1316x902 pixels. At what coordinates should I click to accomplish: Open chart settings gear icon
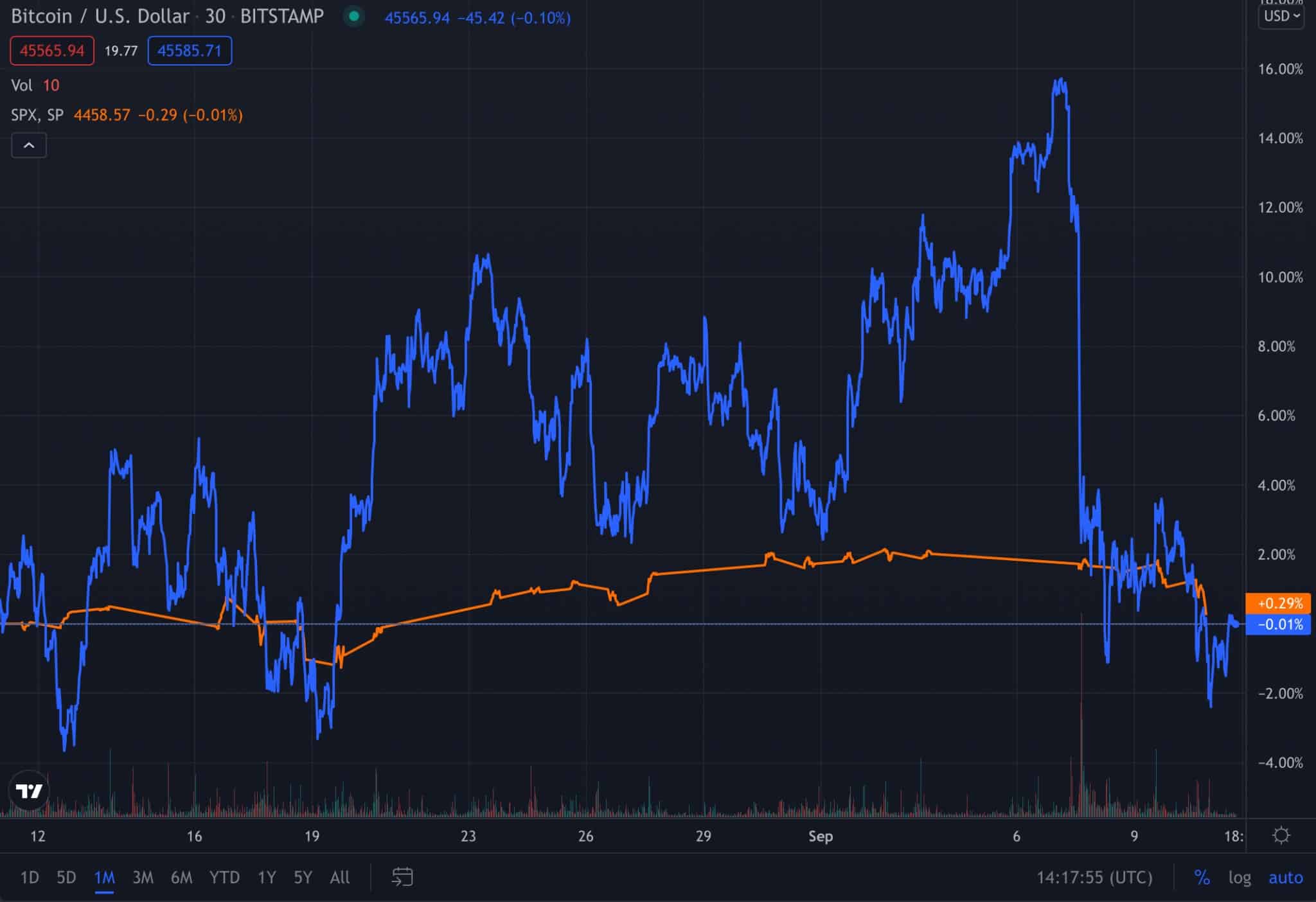click(x=1281, y=835)
